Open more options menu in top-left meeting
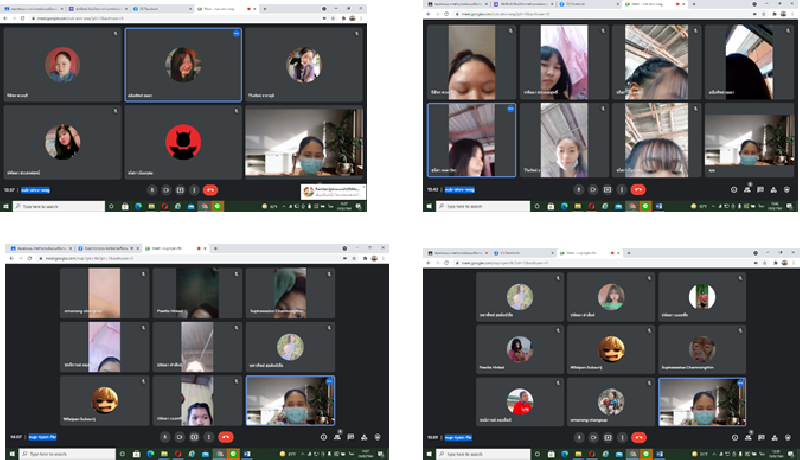 point(194,189)
